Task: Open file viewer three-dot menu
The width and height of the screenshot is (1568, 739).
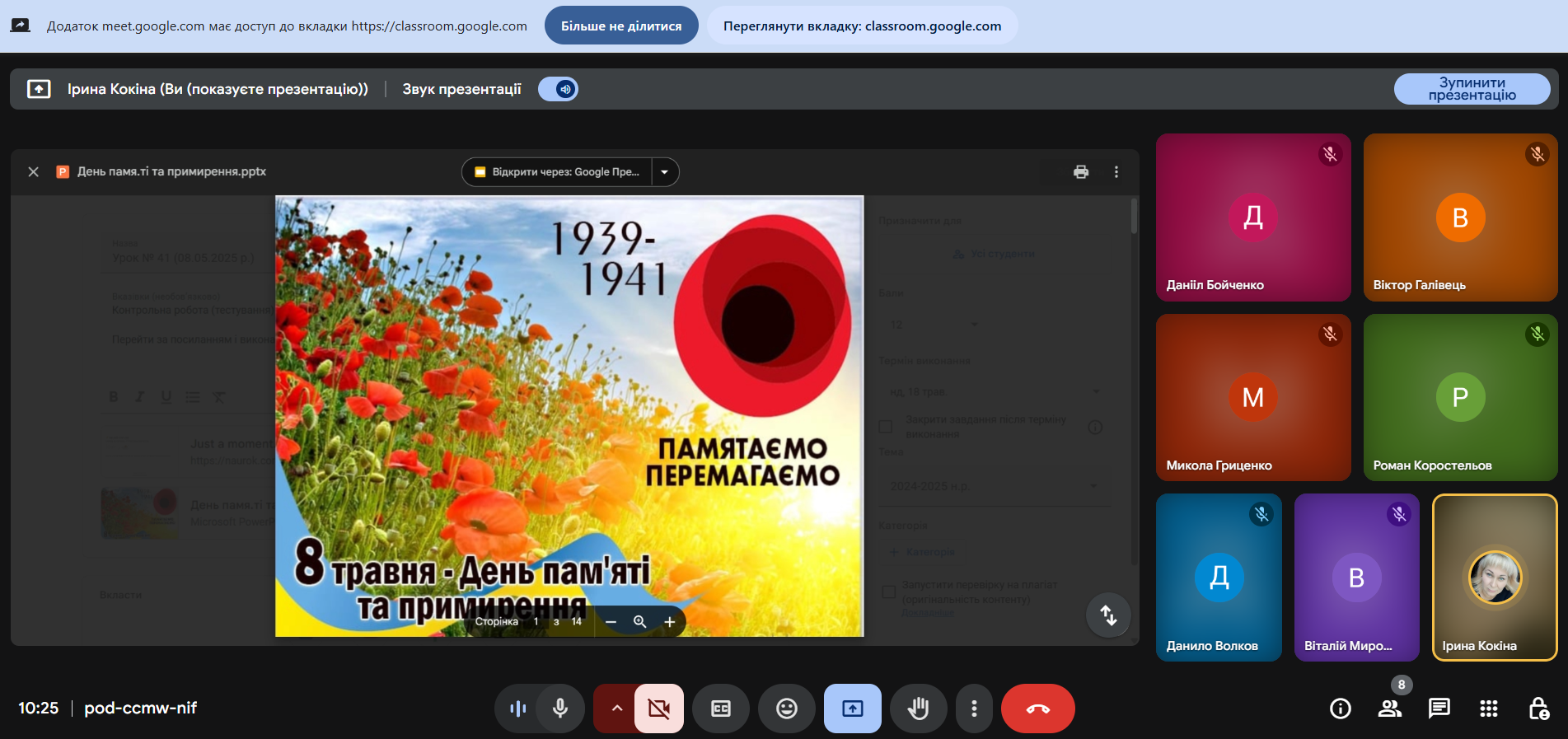Action: [1116, 171]
